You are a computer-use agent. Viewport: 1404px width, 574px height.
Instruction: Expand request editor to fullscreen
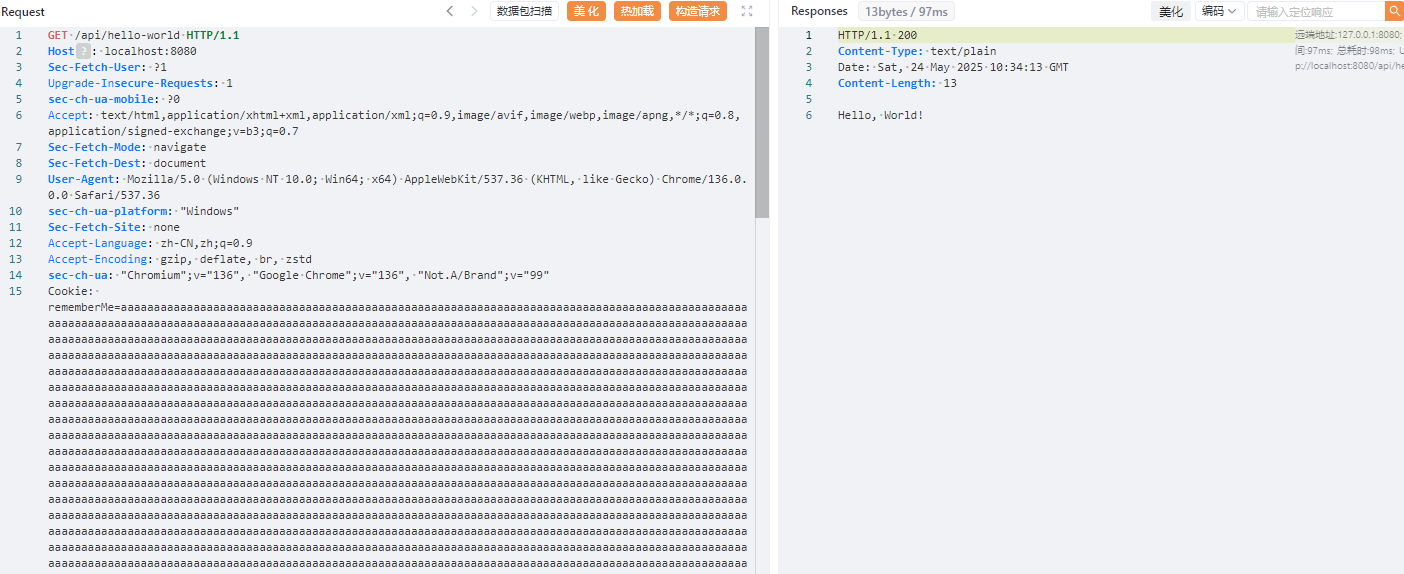click(746, 11)
